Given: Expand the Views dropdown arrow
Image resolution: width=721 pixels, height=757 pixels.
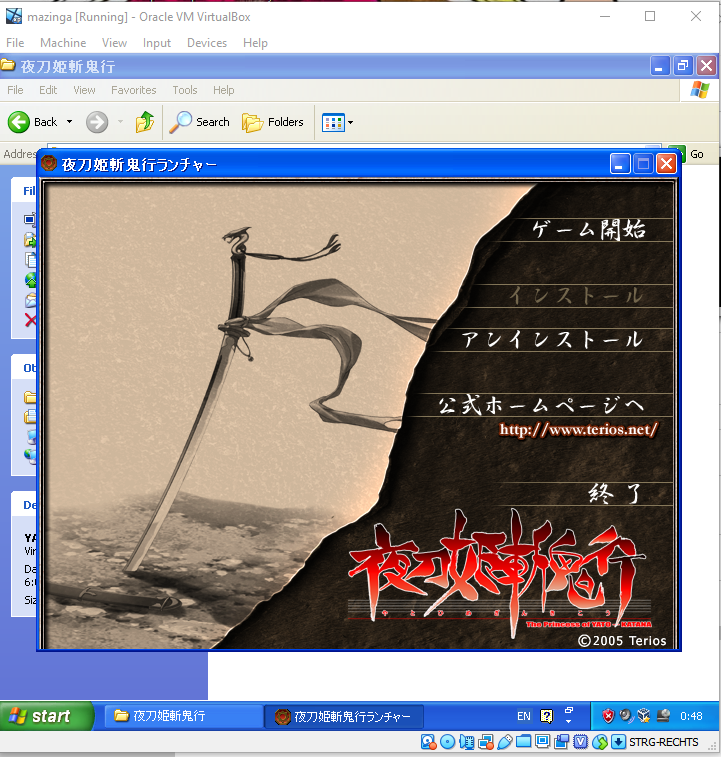Looking at the screenshot, I should point(351,123).
